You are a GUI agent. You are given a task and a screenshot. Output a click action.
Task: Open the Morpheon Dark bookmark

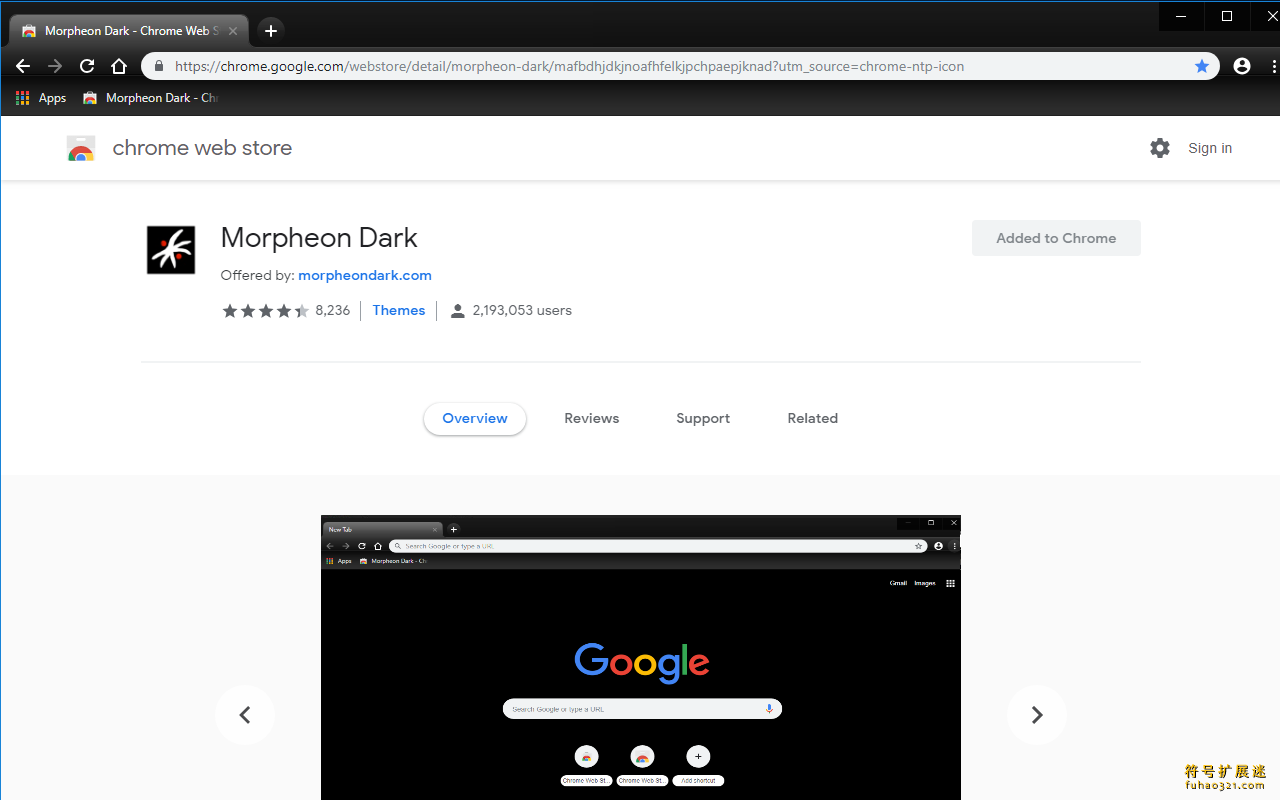click(150, 98)
